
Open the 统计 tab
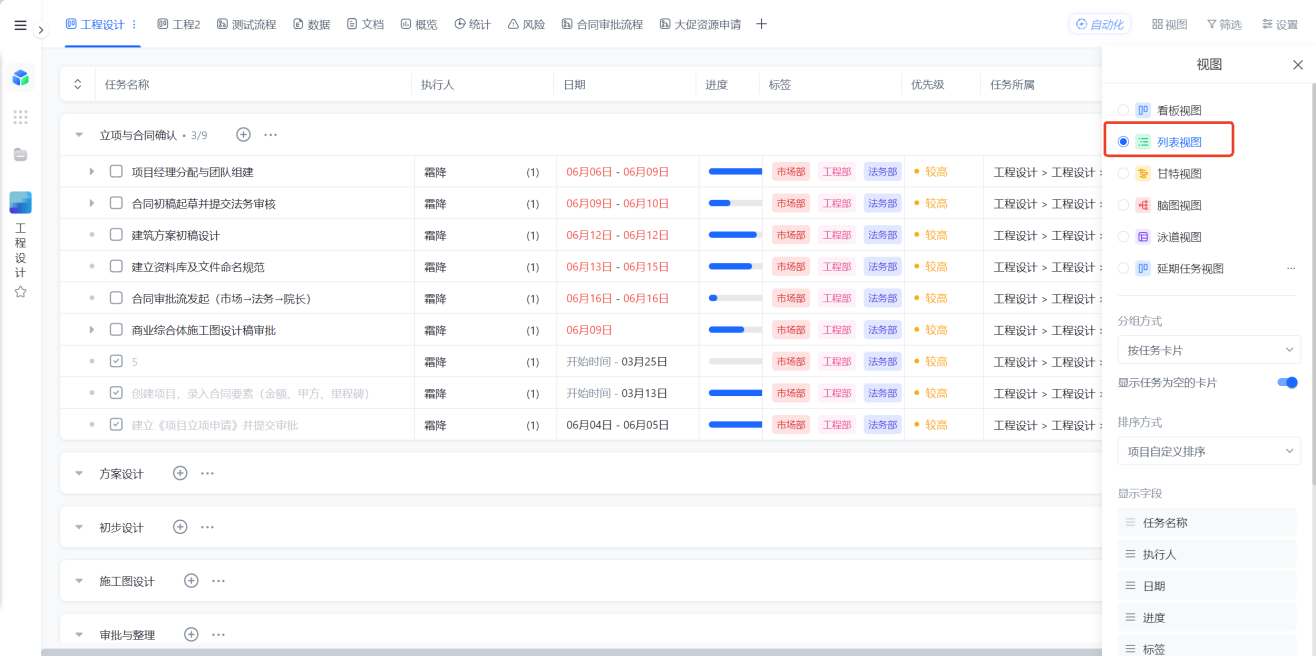click(x=472, y=24)
